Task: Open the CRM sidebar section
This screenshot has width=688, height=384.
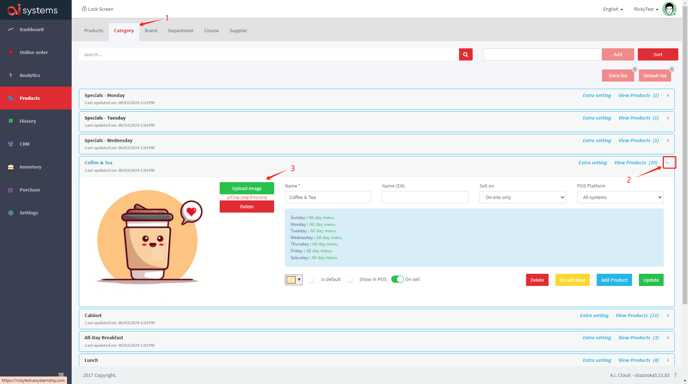Action: [x=24, y=144]
